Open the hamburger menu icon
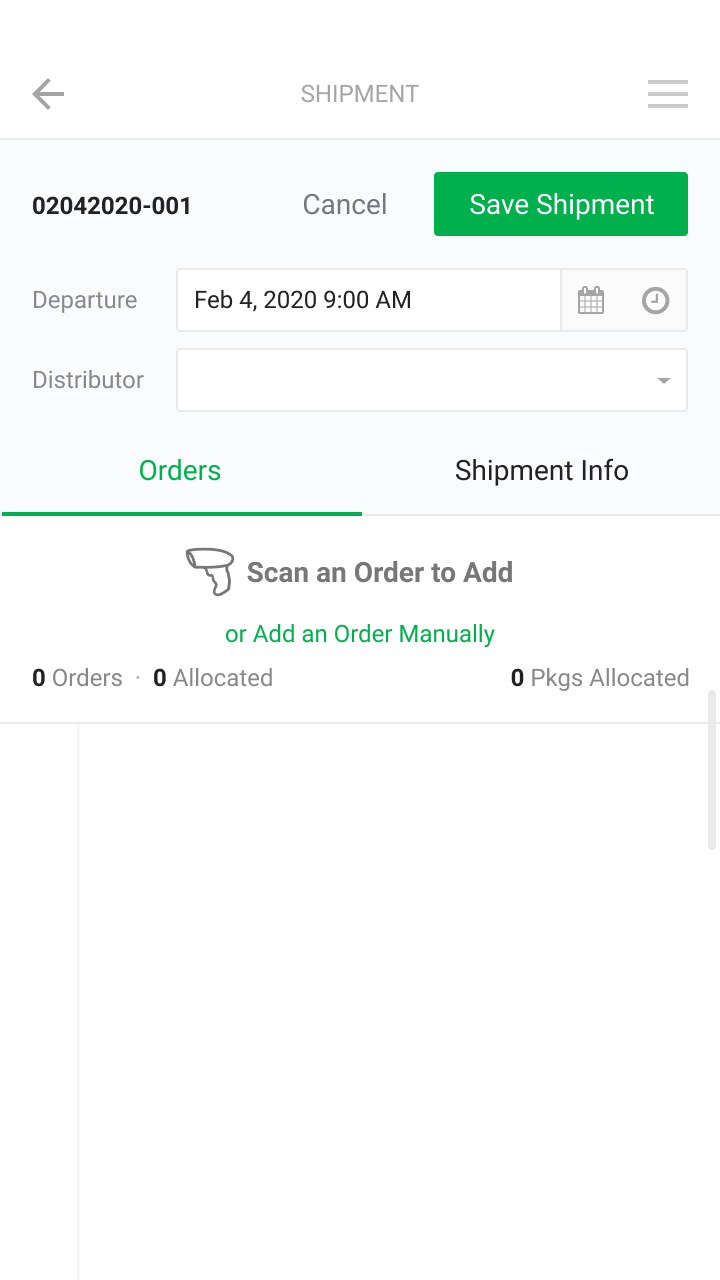This screenshot has width=720, height=1280. pos(667,94)
